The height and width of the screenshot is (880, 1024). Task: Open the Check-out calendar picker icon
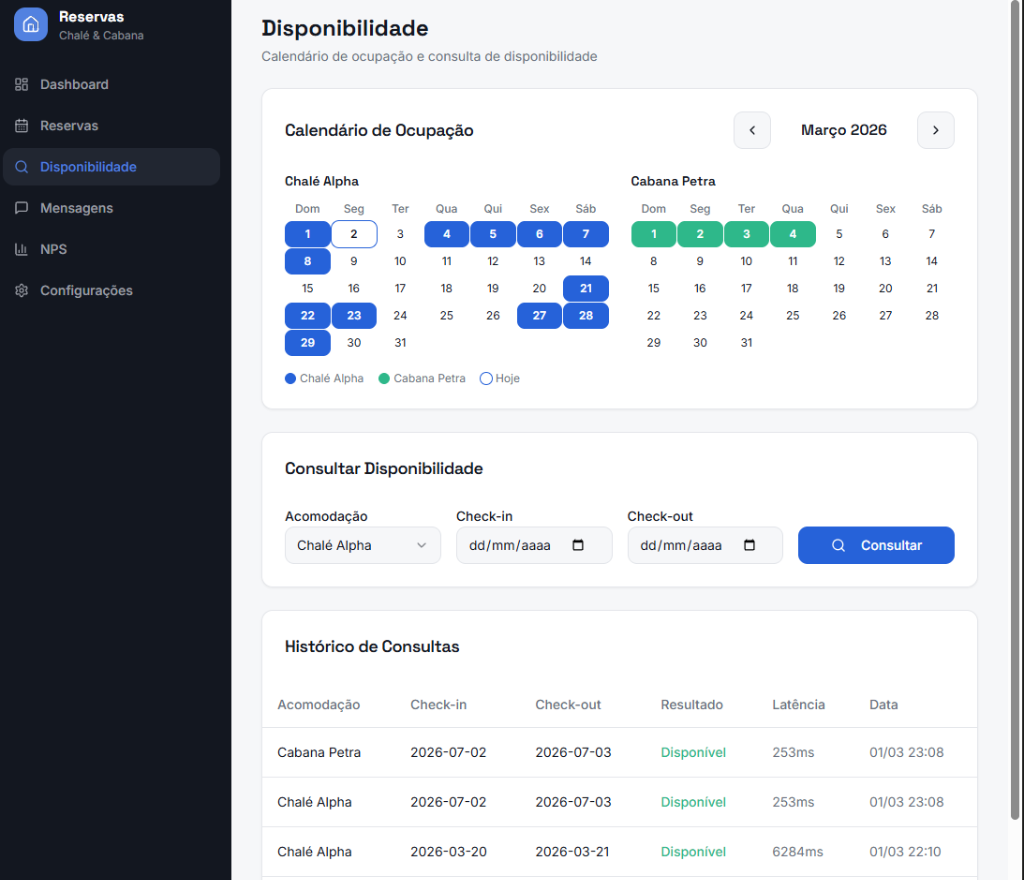tap(749, 546)
